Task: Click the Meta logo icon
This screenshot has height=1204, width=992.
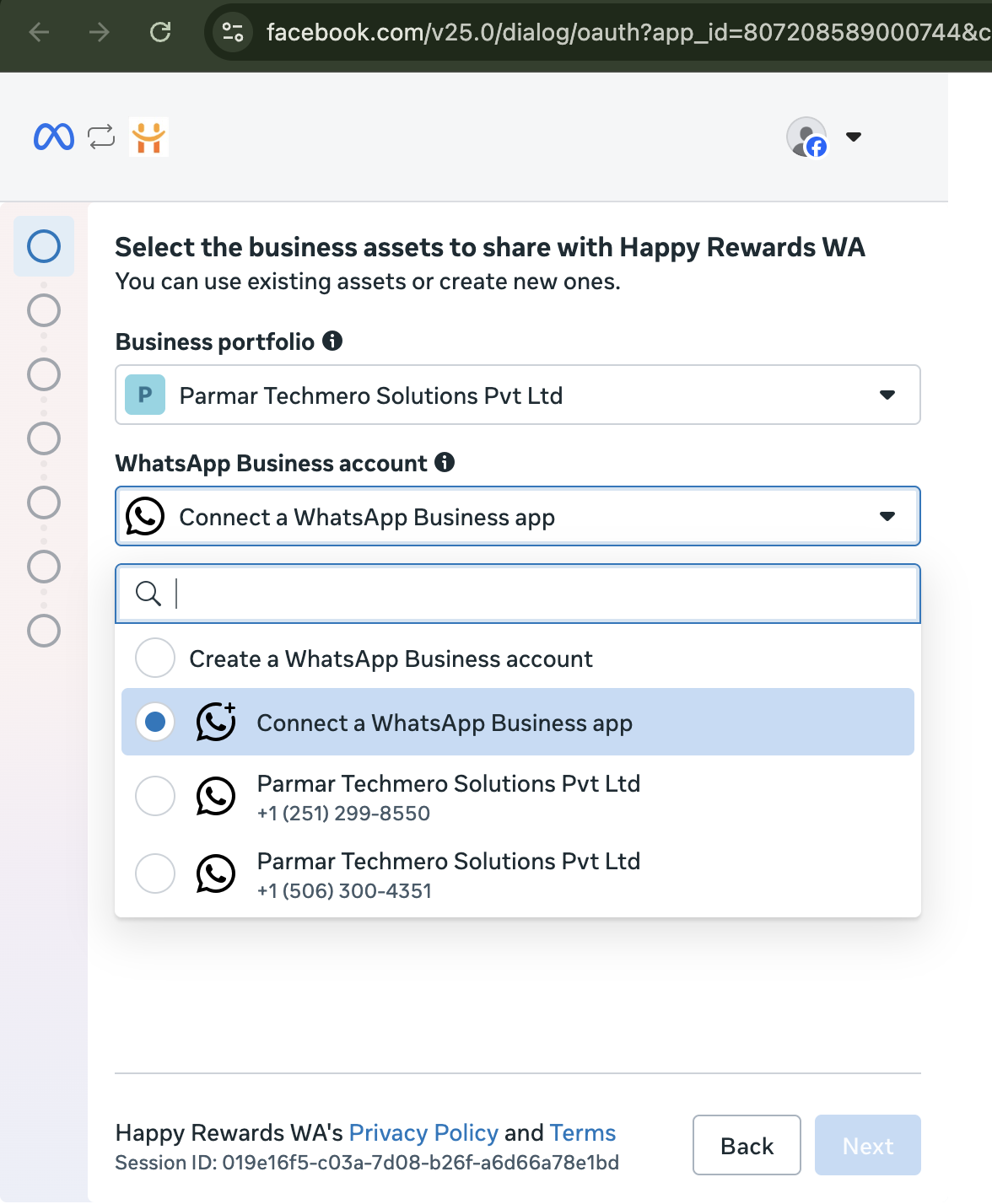Action: point(54,137)
